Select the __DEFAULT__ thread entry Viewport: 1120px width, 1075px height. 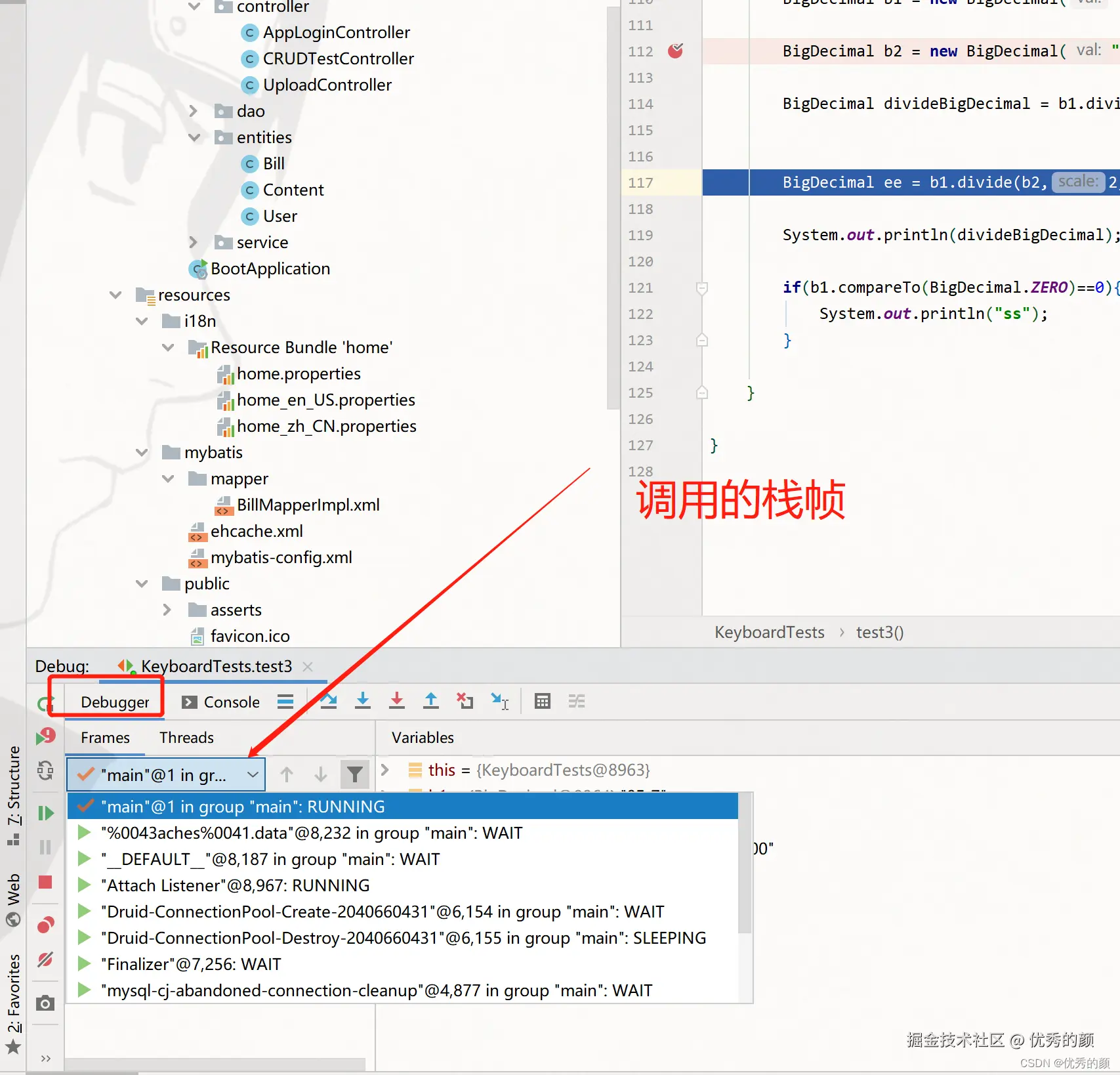[x=403, y=859]
